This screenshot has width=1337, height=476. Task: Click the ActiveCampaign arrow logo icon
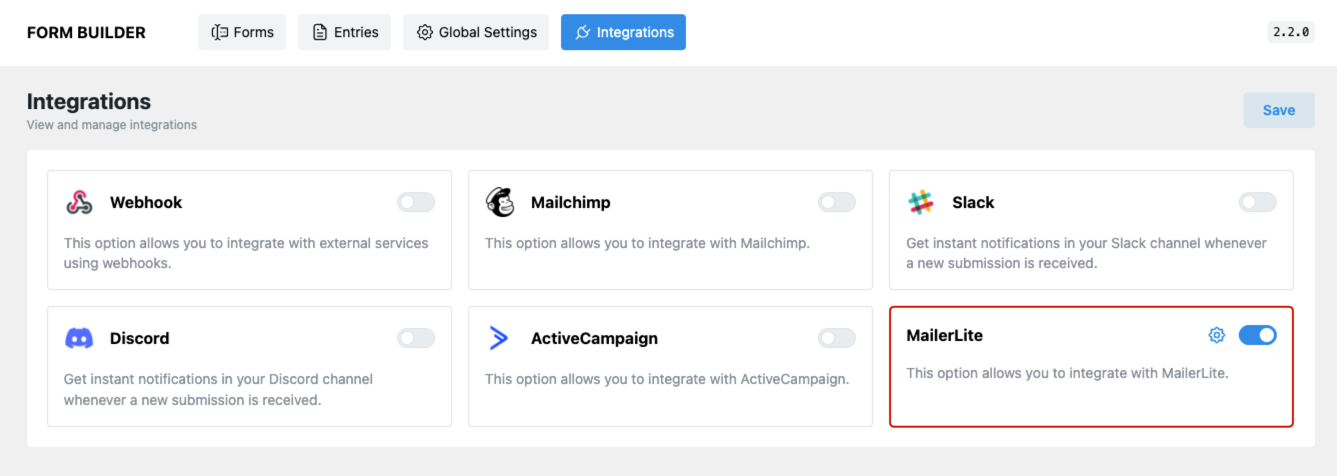click(499, 338)
